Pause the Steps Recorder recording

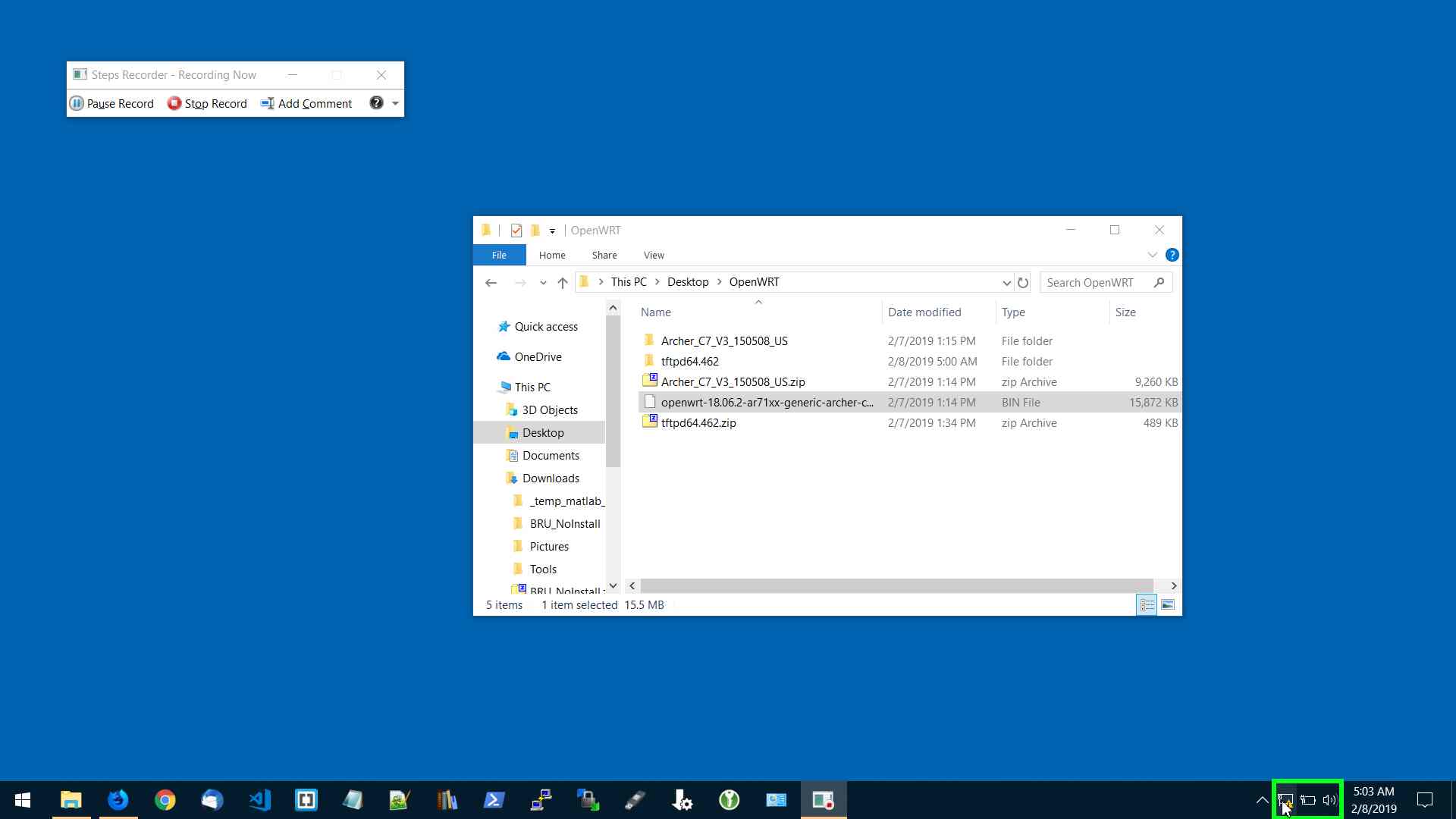[111, 104]
